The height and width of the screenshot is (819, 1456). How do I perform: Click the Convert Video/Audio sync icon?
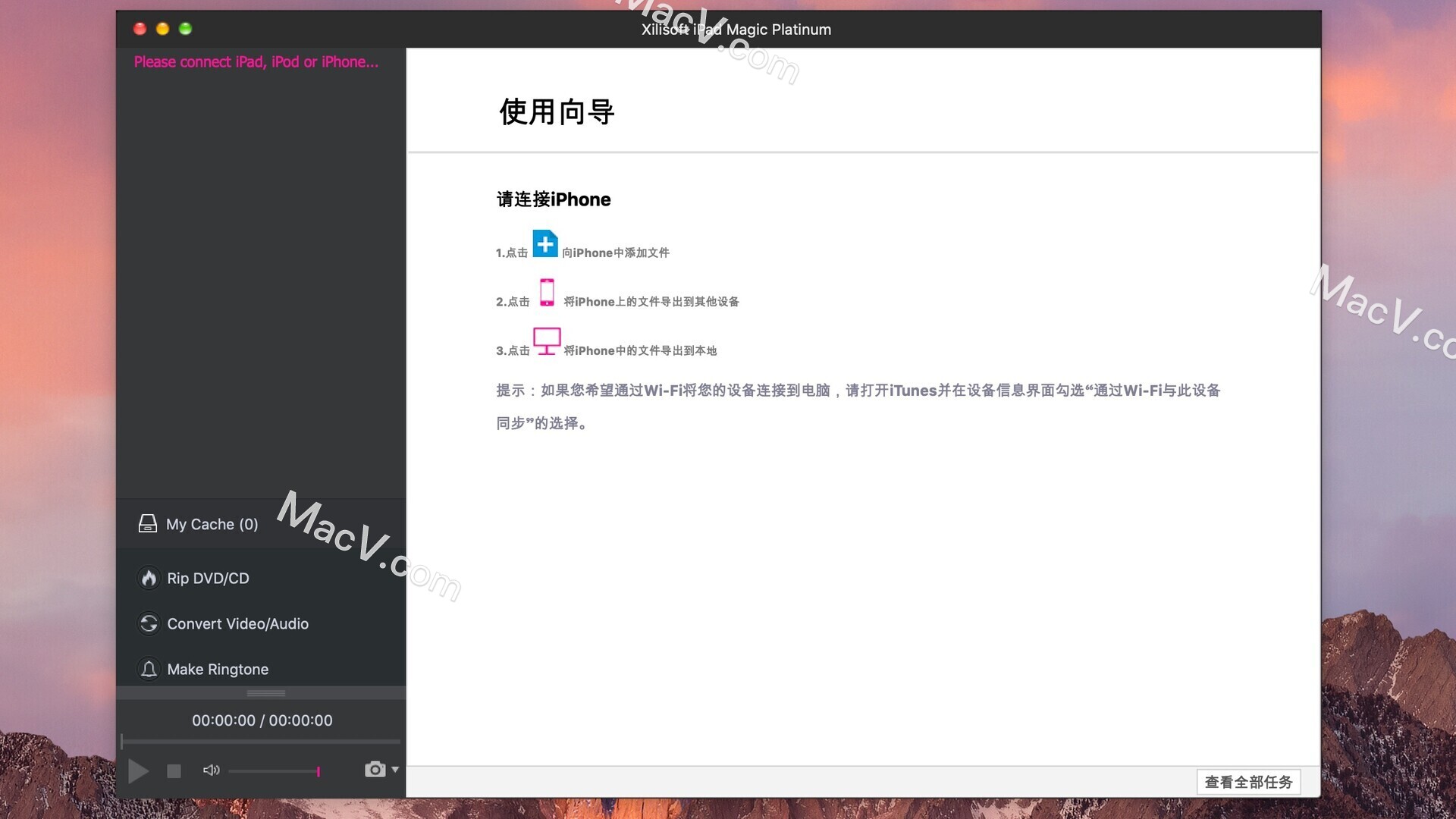click(x=149, y=623)
